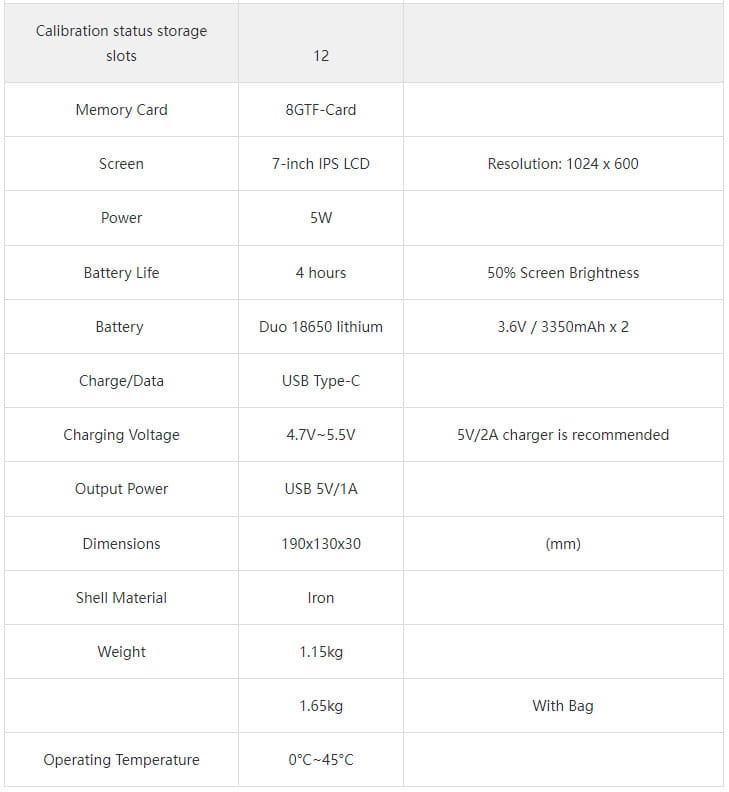Click the 5W power value
This screenshot has height=792, width=729.
[x=320, y=218]
